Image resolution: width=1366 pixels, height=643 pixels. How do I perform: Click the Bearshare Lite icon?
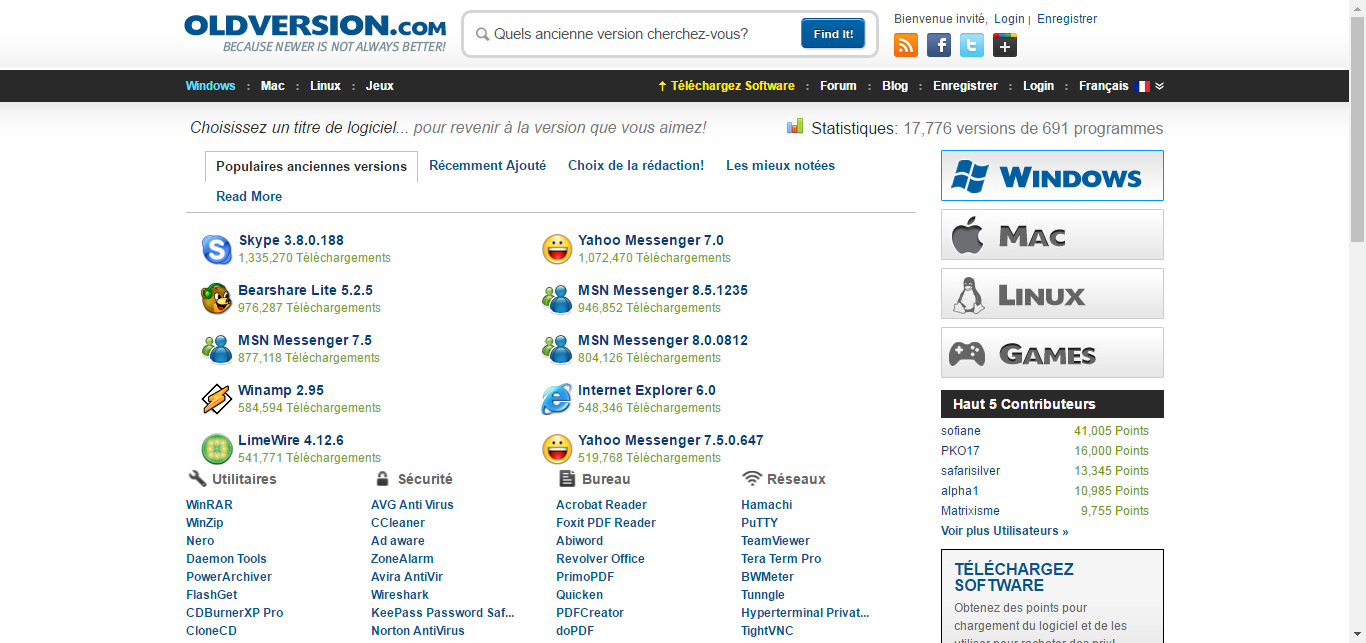217,299
